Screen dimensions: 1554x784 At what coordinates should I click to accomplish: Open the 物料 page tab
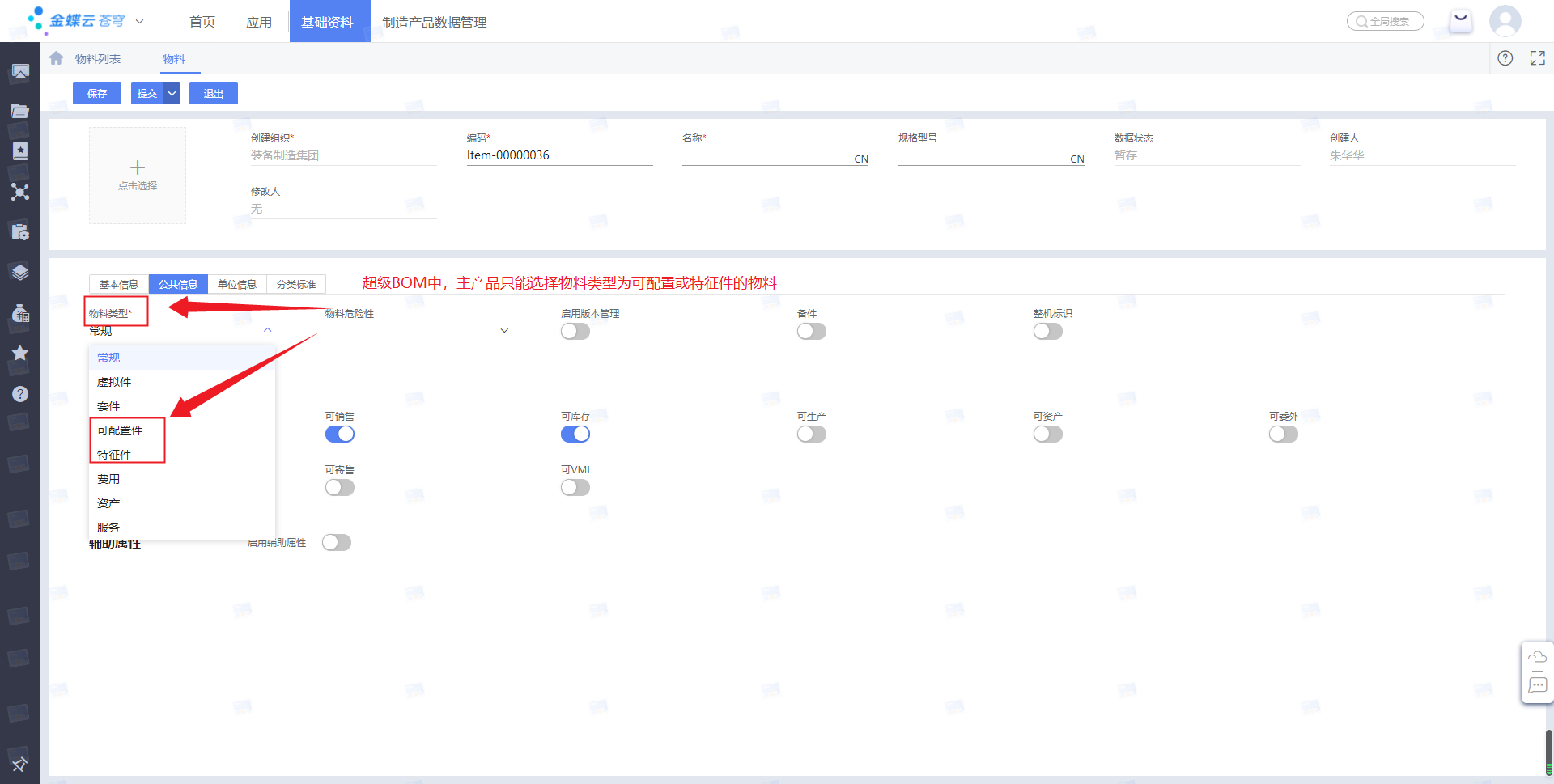[174, 59]
